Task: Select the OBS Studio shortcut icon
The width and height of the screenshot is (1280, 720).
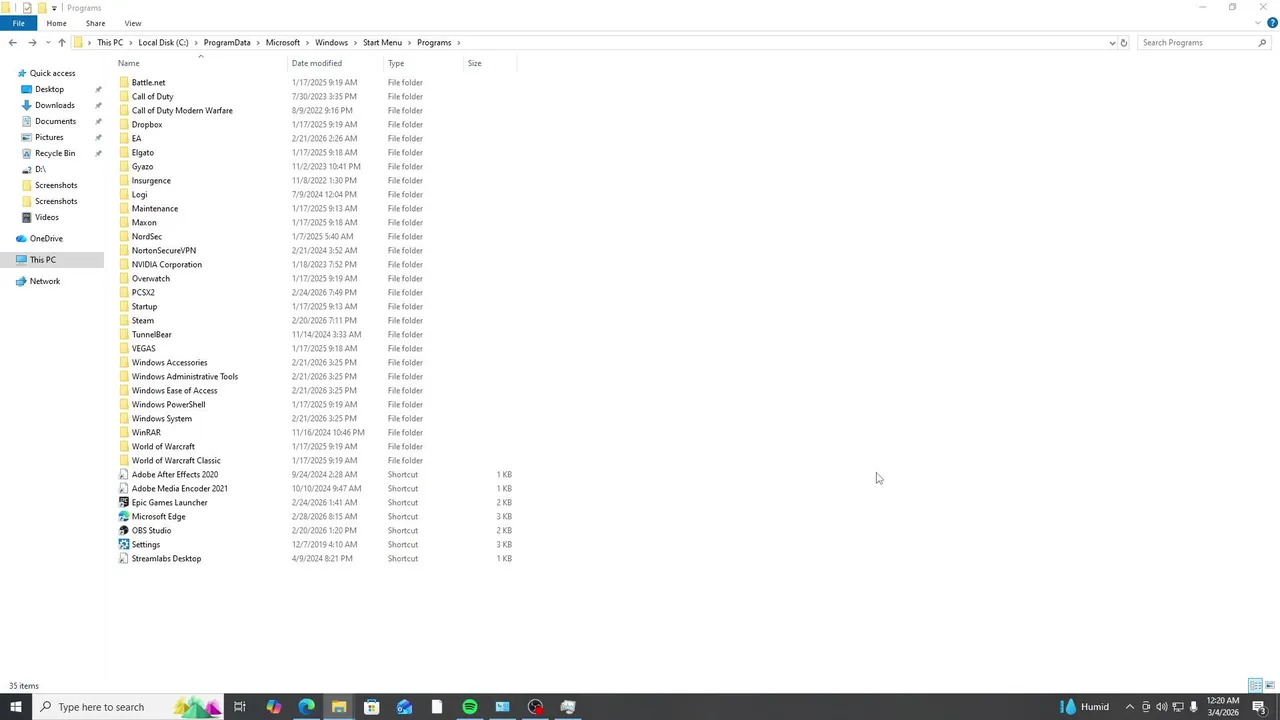Action: [124, 530]
